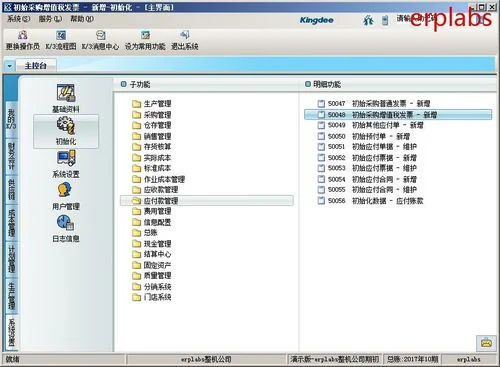This screenshot has height=367, width=500.
Task: Select 50056 初始化数据 - 应付账款
Action: click(370, 201)
